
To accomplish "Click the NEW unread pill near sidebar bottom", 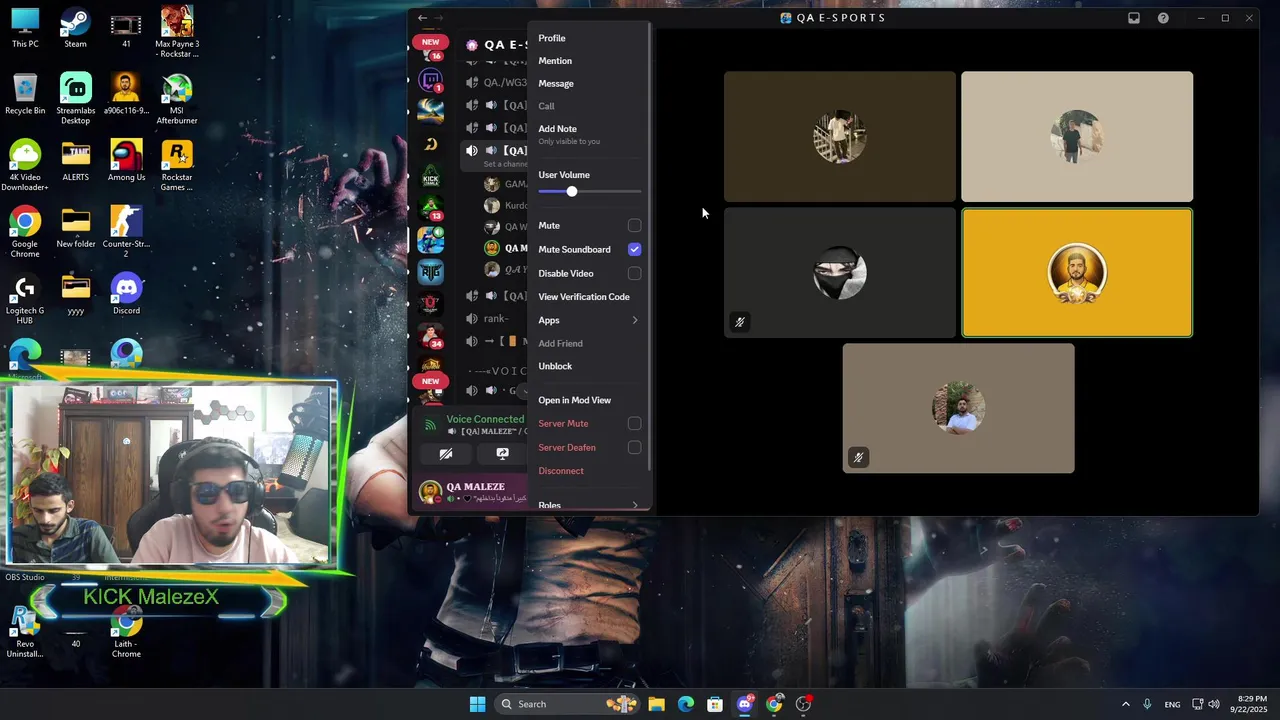I will [x=430, y=381].
